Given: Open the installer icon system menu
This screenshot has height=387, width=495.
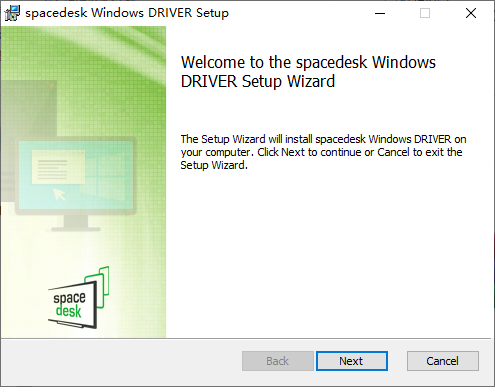Looking at the screenshot, I should (12, 13).
